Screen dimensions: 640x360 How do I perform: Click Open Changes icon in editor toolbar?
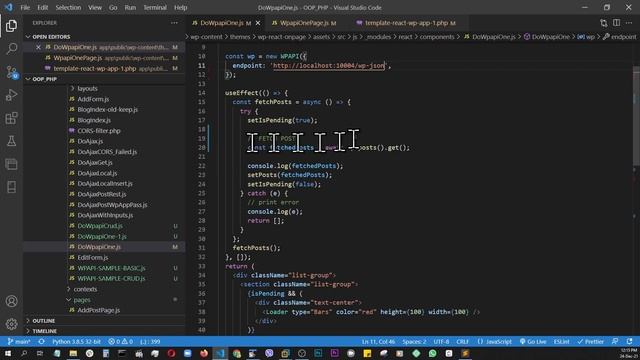click(603, 23)
